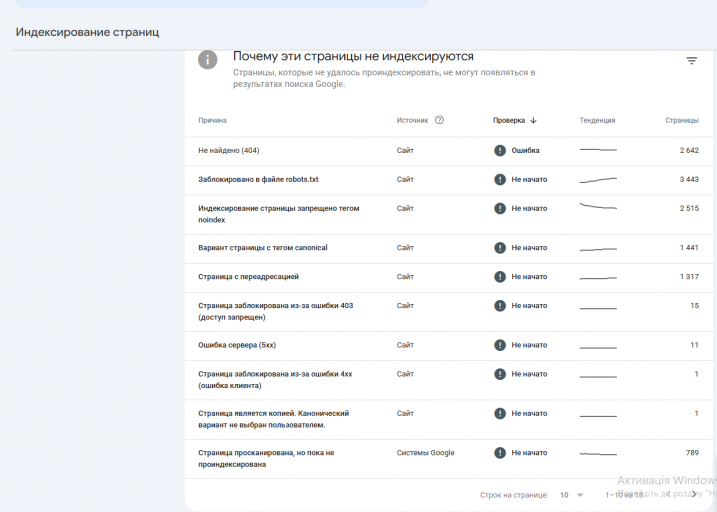Screen dimensions: 717x512
Task: Click the Источник column header
Action: 412,121
